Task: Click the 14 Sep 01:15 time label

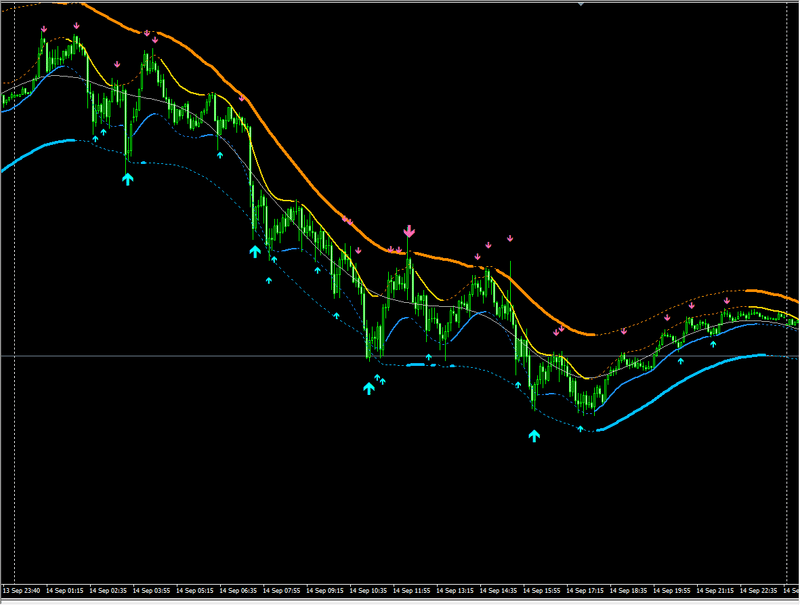Action: point(65,591)
